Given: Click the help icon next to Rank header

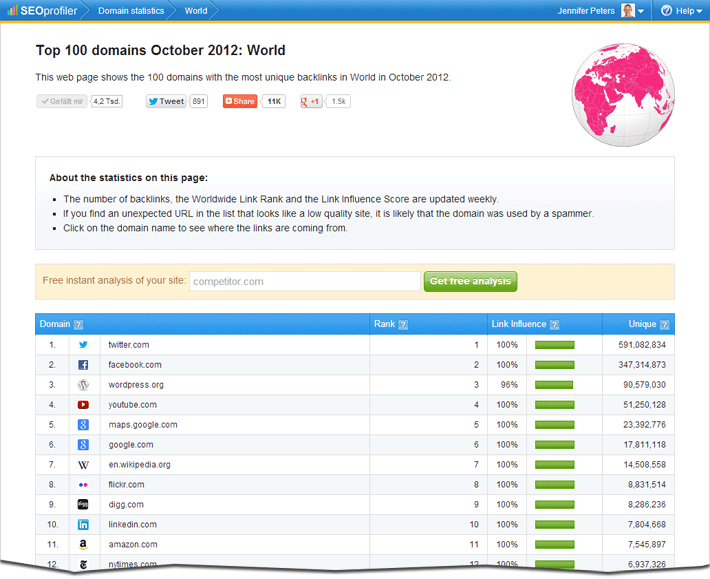Looking at the screenshot, I should pos(403,325).
